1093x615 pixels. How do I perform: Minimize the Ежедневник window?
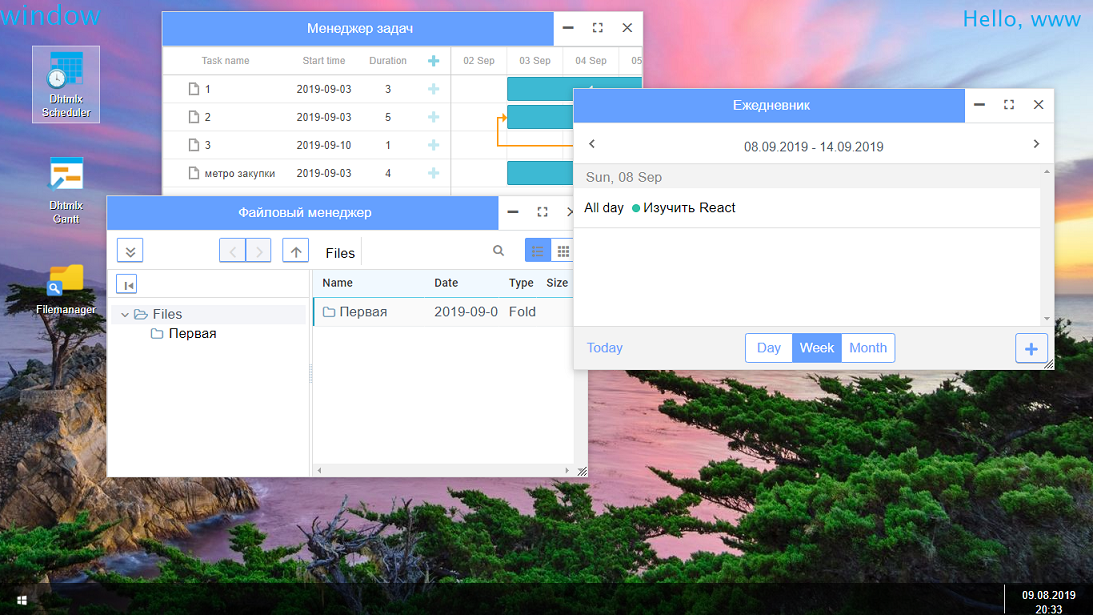[979, 105]
